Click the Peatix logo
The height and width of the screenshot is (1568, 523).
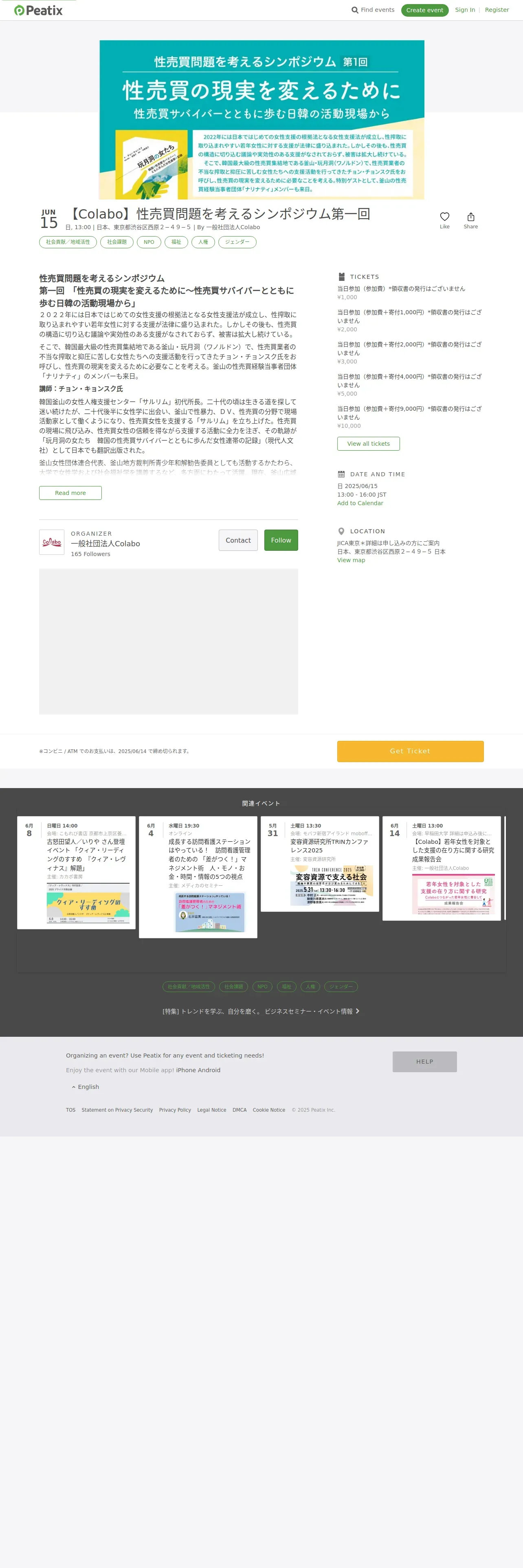(x=38, y=10)
